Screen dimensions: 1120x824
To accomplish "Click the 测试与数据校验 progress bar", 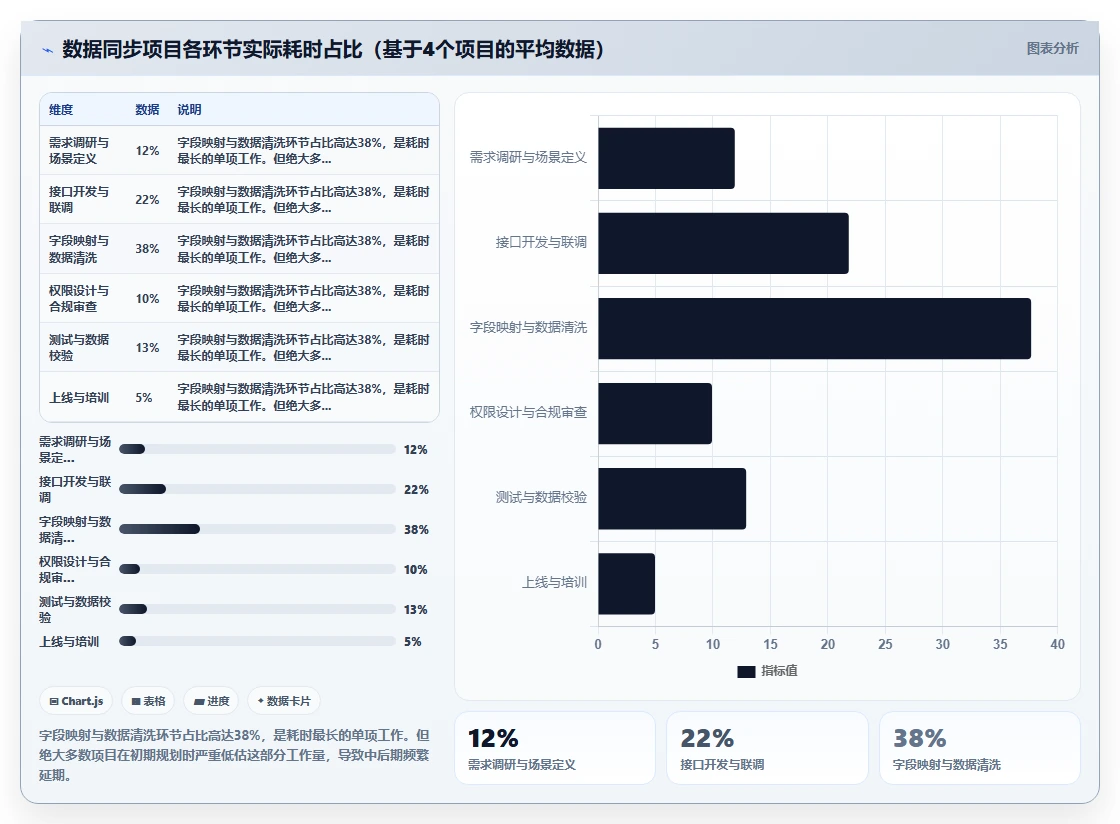I will [257, 609].
